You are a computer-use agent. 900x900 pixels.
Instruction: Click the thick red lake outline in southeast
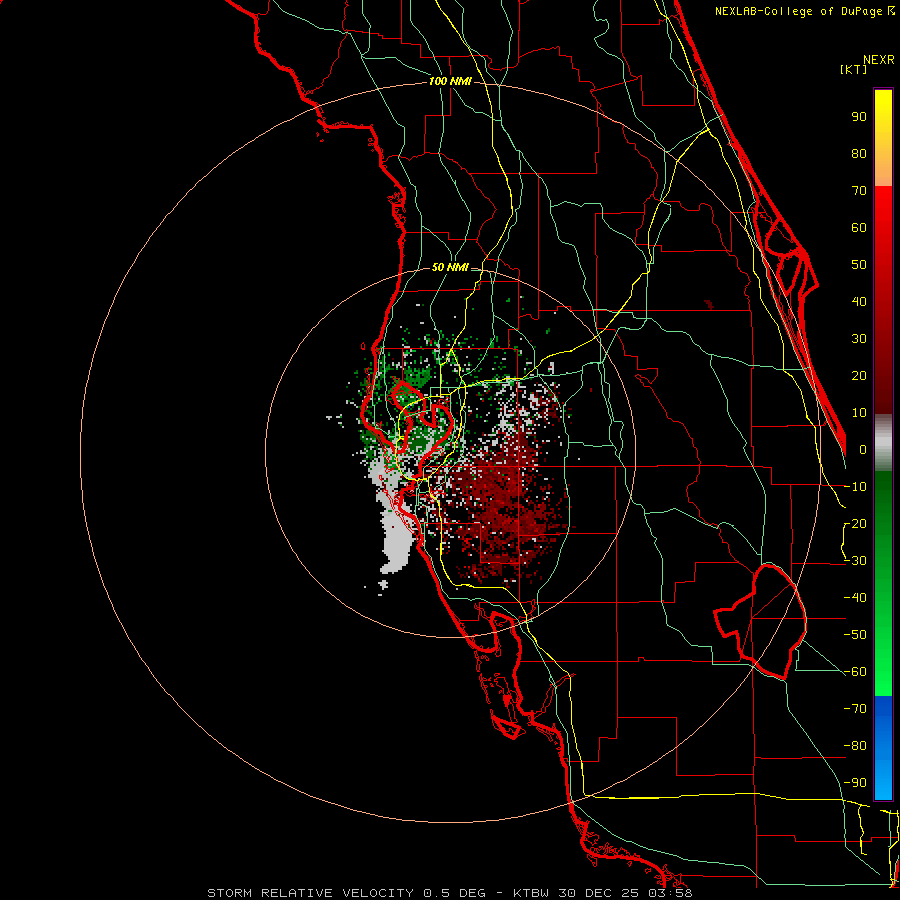click(x=763, y=623)
